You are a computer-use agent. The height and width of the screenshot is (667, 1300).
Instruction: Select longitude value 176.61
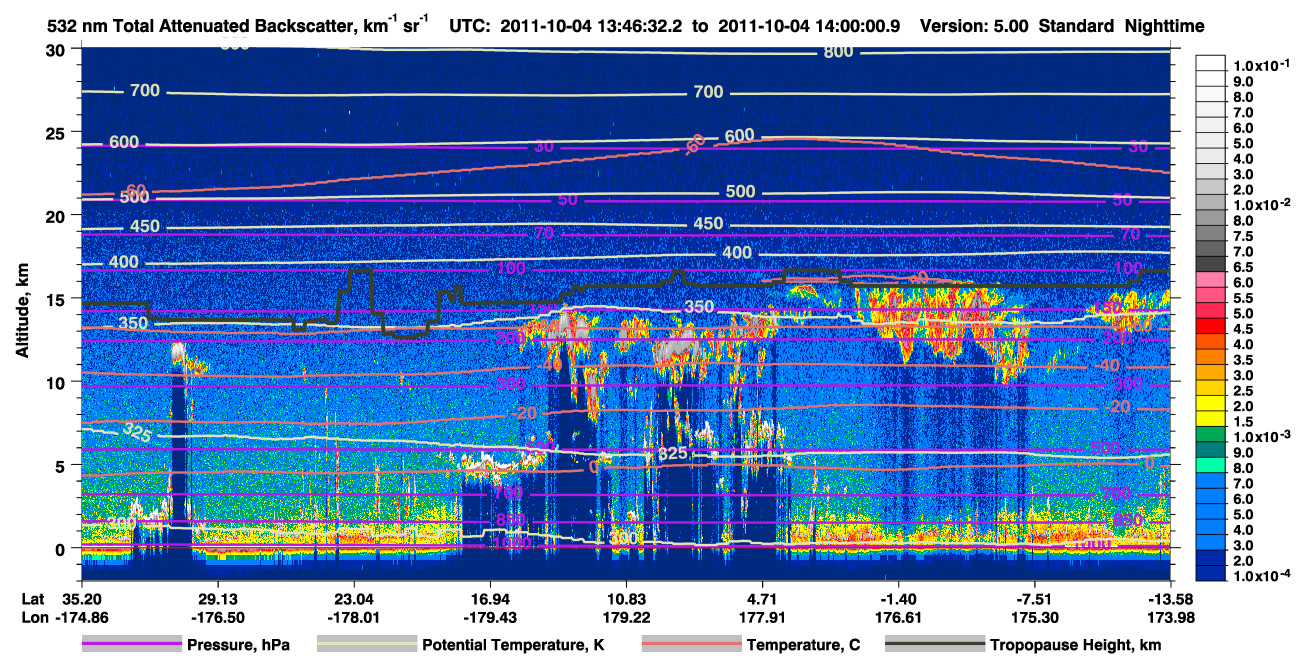[898, 617]
